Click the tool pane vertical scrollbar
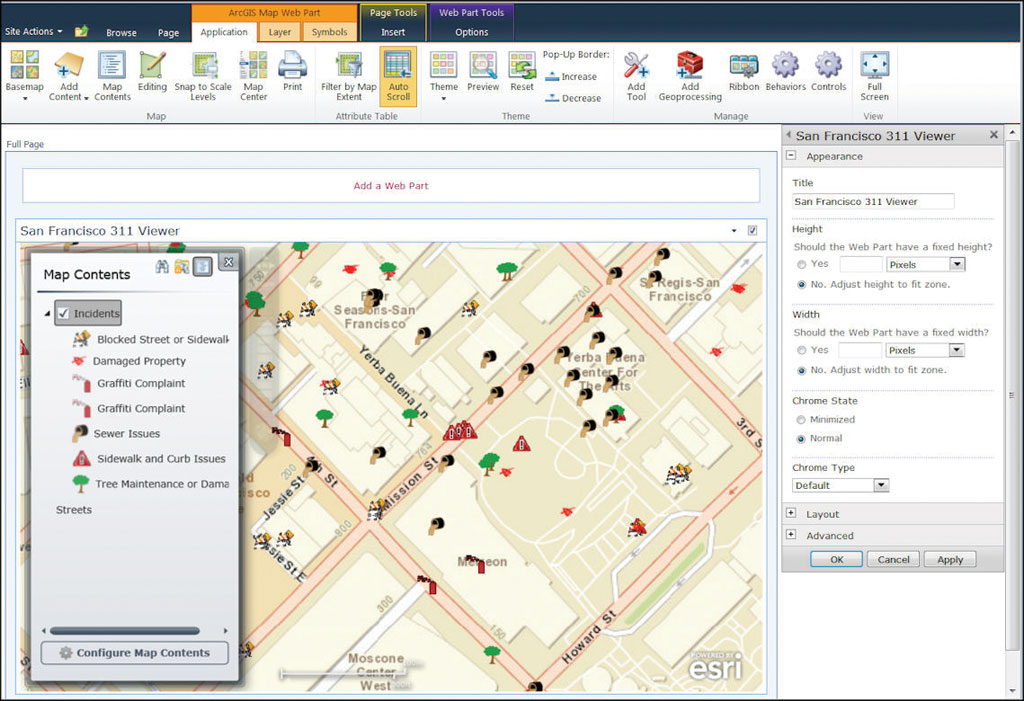This screenshot has height=701, width=1024. pos(1012,395)
